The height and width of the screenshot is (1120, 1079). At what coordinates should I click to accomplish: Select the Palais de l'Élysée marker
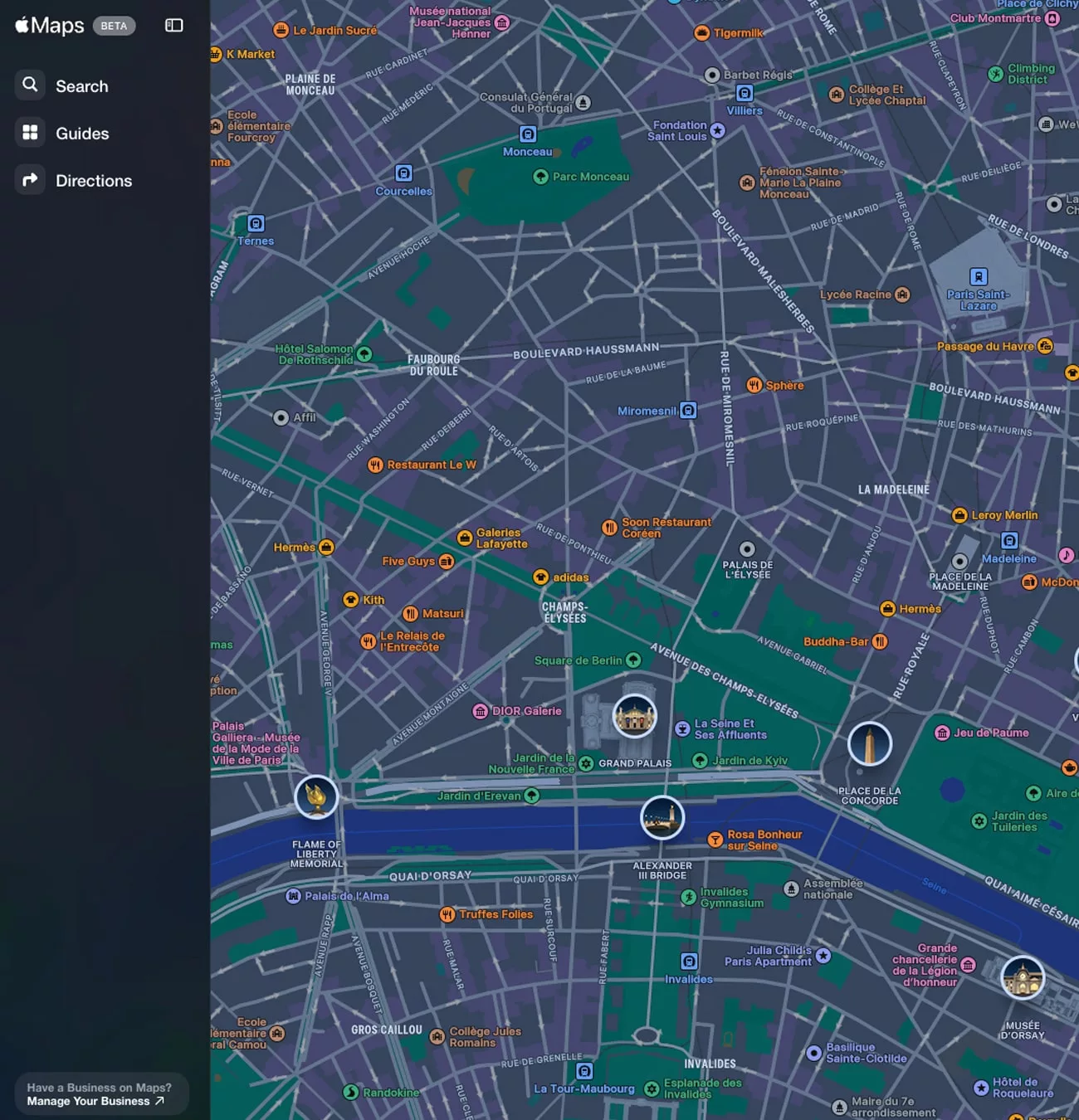(747, 549)
